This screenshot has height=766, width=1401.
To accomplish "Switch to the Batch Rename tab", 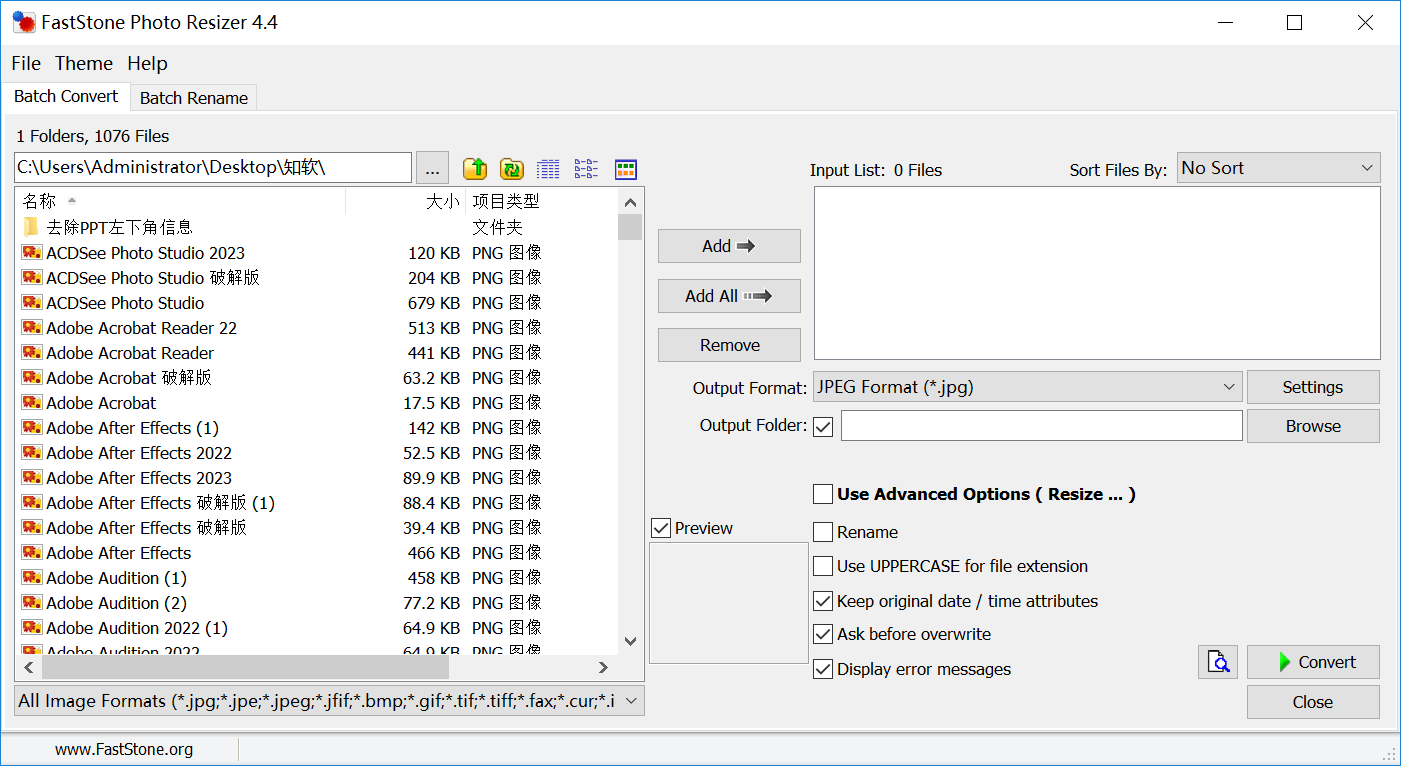I will coord(194,98).
